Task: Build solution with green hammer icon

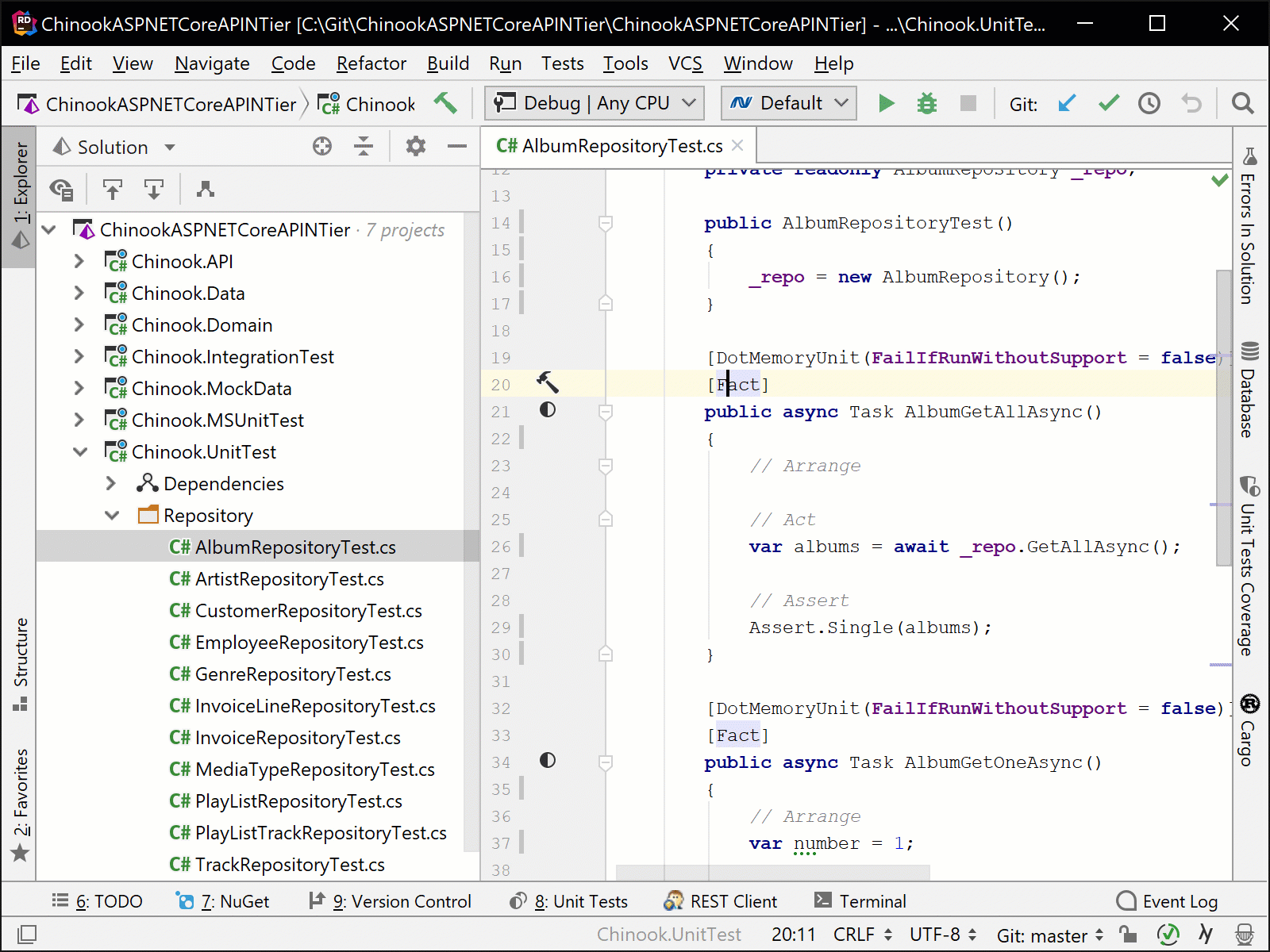Action: 445,102
